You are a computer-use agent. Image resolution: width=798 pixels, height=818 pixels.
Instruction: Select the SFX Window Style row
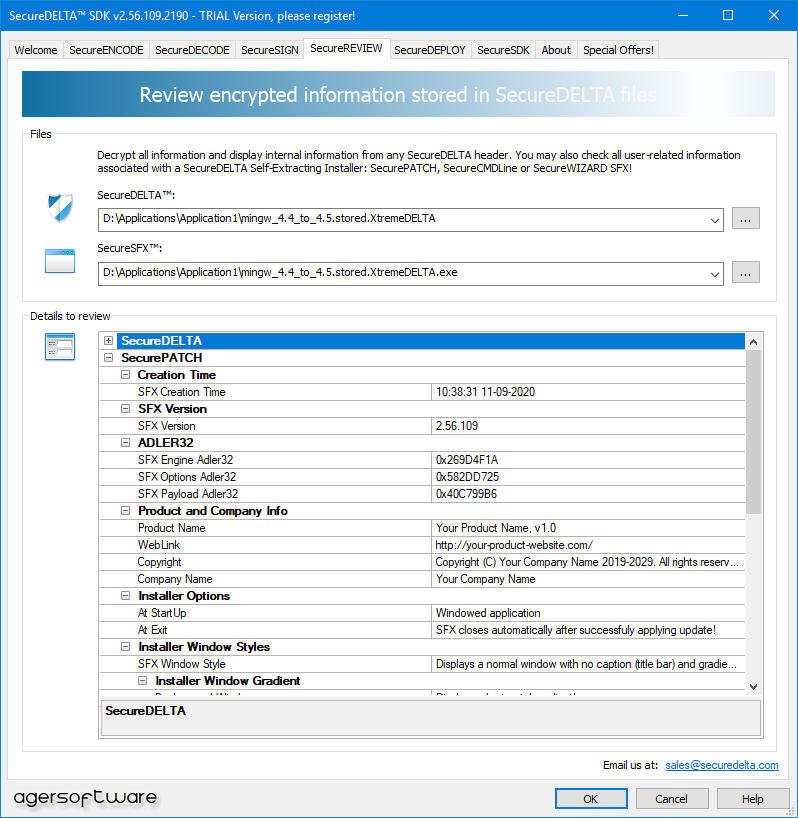[422, 664]
